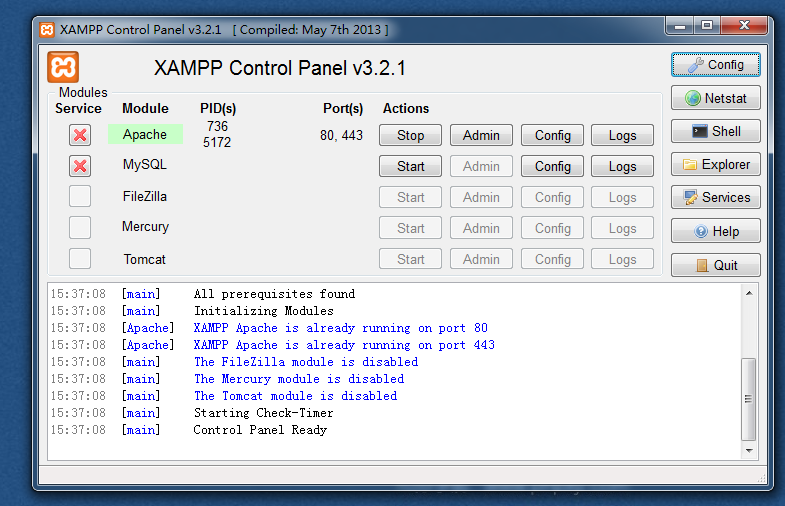Viewport: 785px width, 506px height.
Task: Start the MySQL module
Action: (411, 166)
